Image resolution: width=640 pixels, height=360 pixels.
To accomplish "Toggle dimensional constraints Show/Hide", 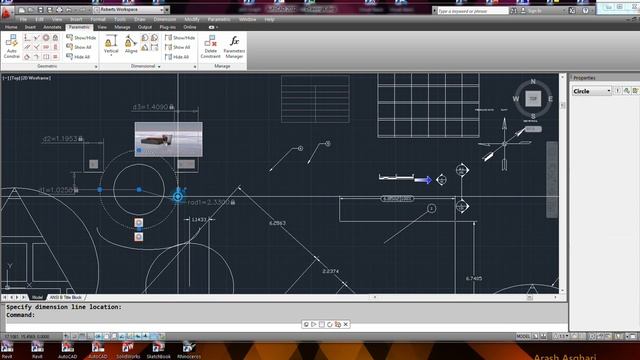I will click(x=180, y=38).
